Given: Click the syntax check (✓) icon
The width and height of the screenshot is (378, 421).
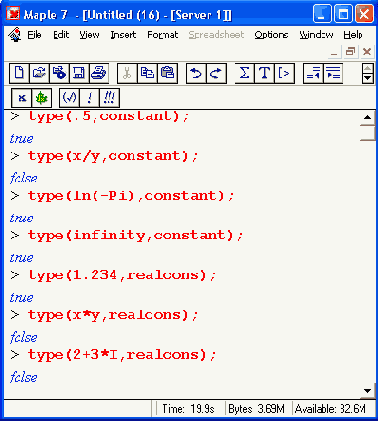Looking at the screenshot, I should coord(69,98).
